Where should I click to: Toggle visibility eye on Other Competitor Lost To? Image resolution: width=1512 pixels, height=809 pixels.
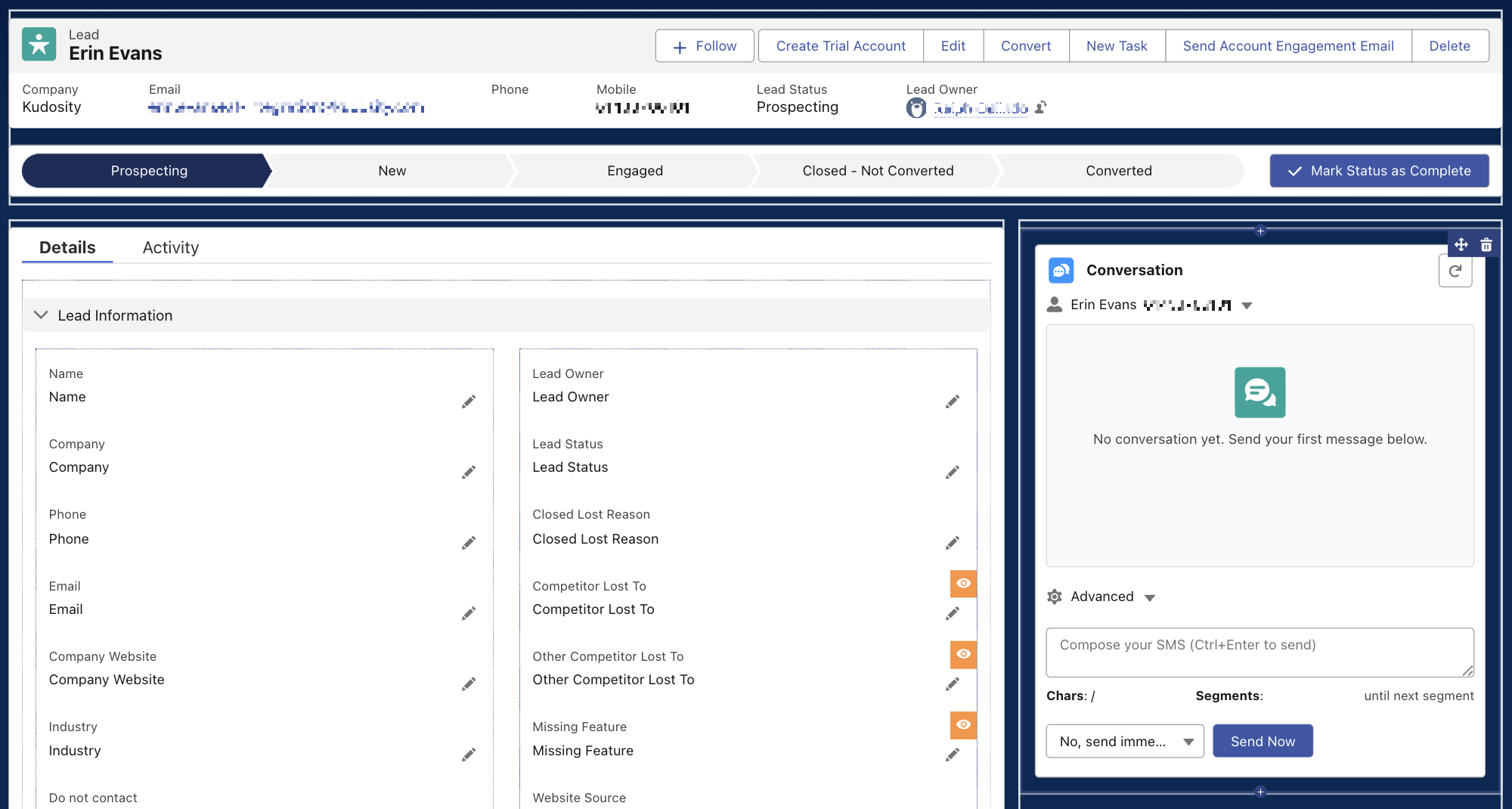pyautogui.click(x=963, y=654)
